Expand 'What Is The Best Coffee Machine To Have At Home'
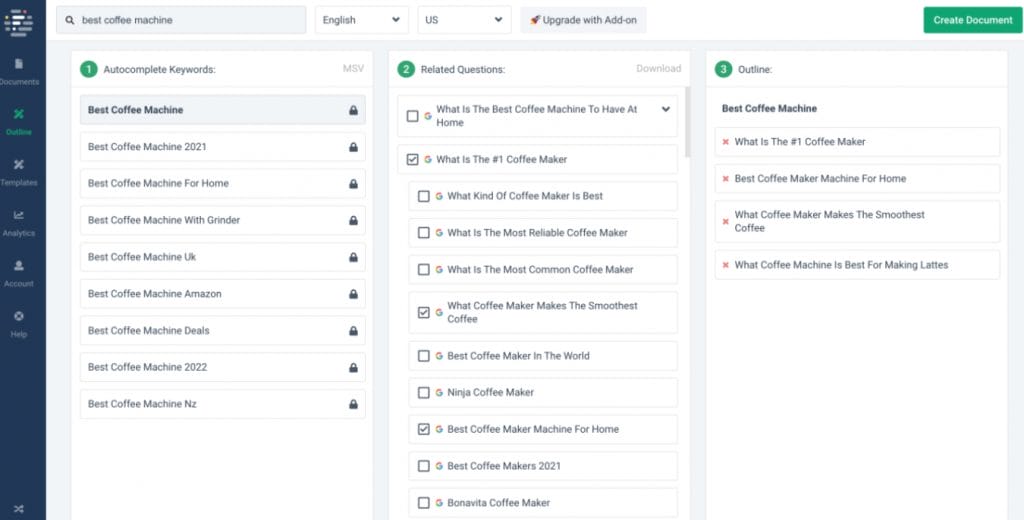 coord(666,109)
